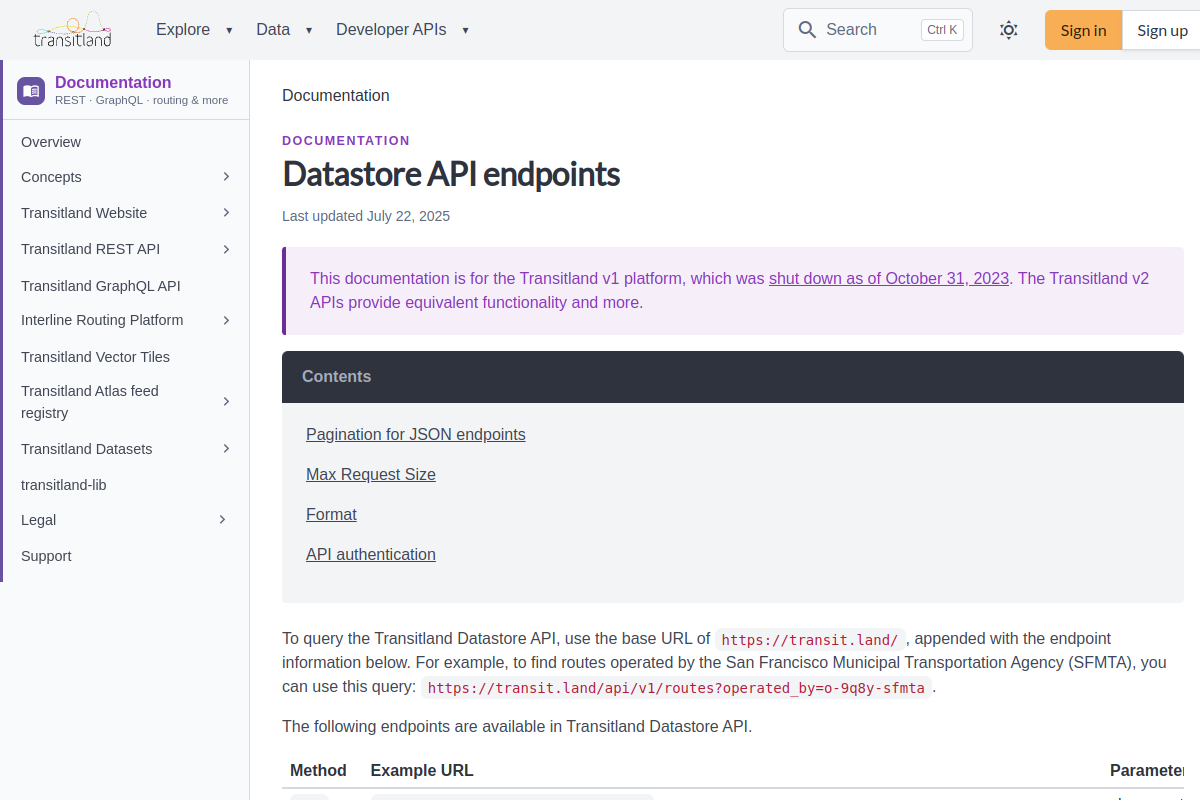This screenshot has width=1200, height=800.
Task: Expand the Transitland Datasets chevron
Action: 226,449
